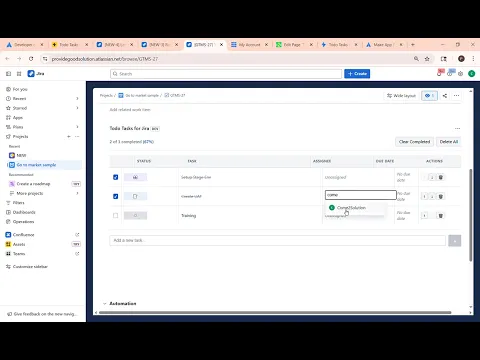
Task: Click the share icon on the issue
Action: pyautogui.click(x=445, y=96)
